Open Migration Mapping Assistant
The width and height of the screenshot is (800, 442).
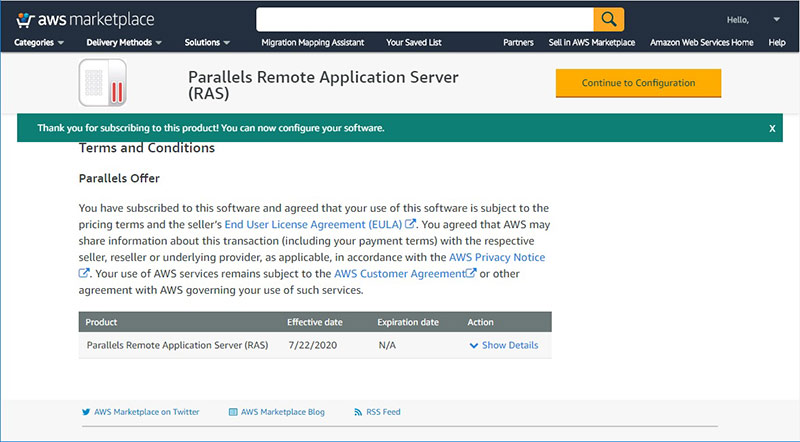[x=313, y=42]
